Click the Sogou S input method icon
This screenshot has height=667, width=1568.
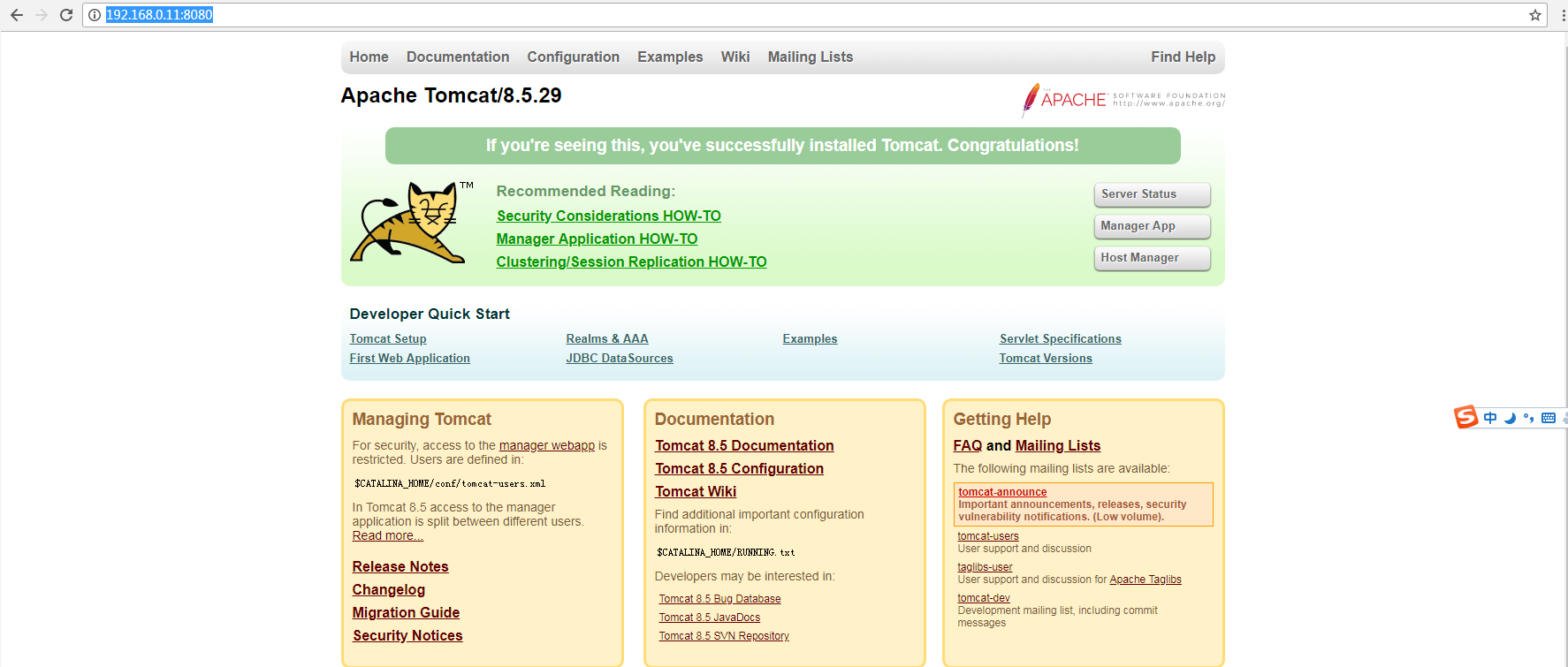[x=1466, y=417]
